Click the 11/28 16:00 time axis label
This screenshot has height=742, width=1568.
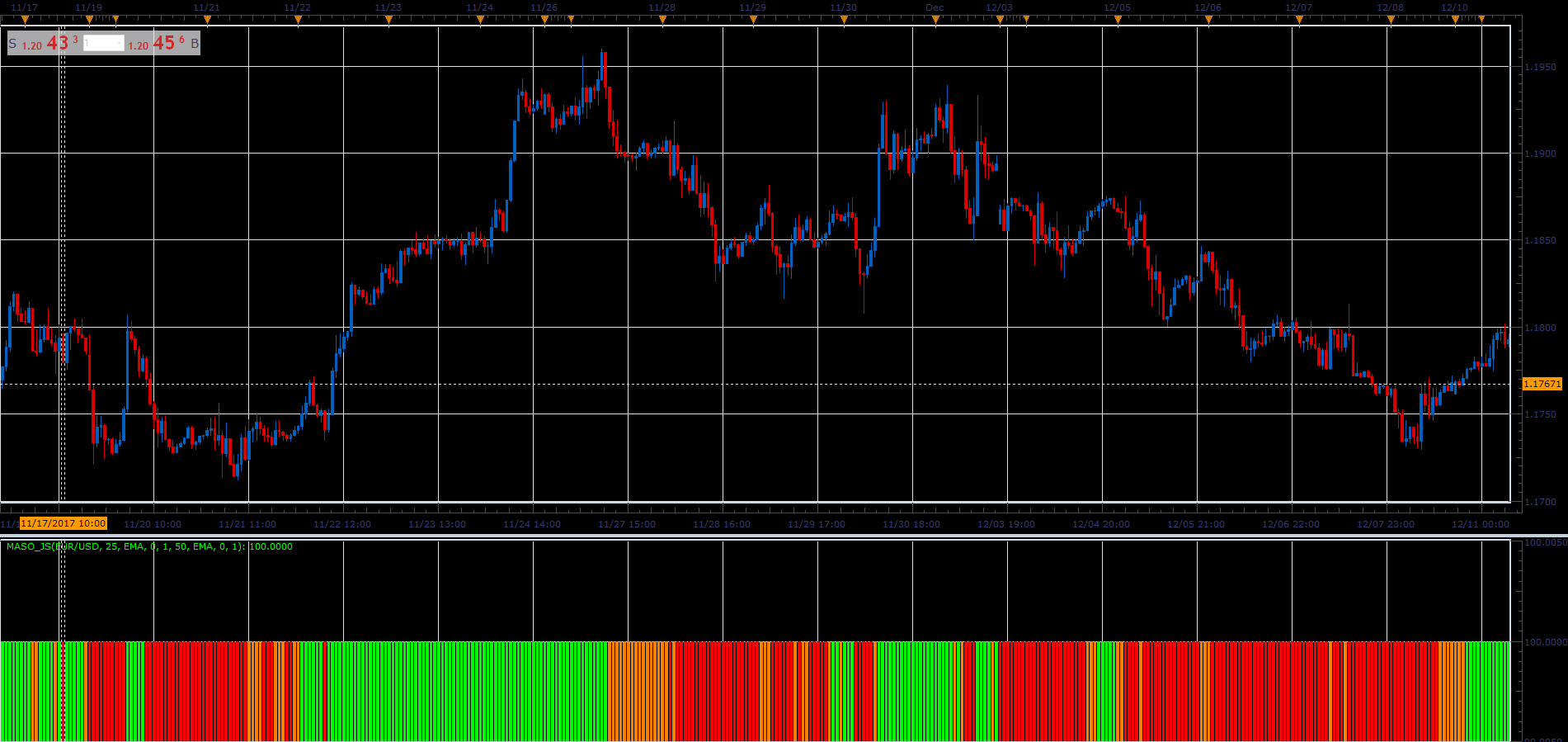pyautogui.click(x=722, y=524)
